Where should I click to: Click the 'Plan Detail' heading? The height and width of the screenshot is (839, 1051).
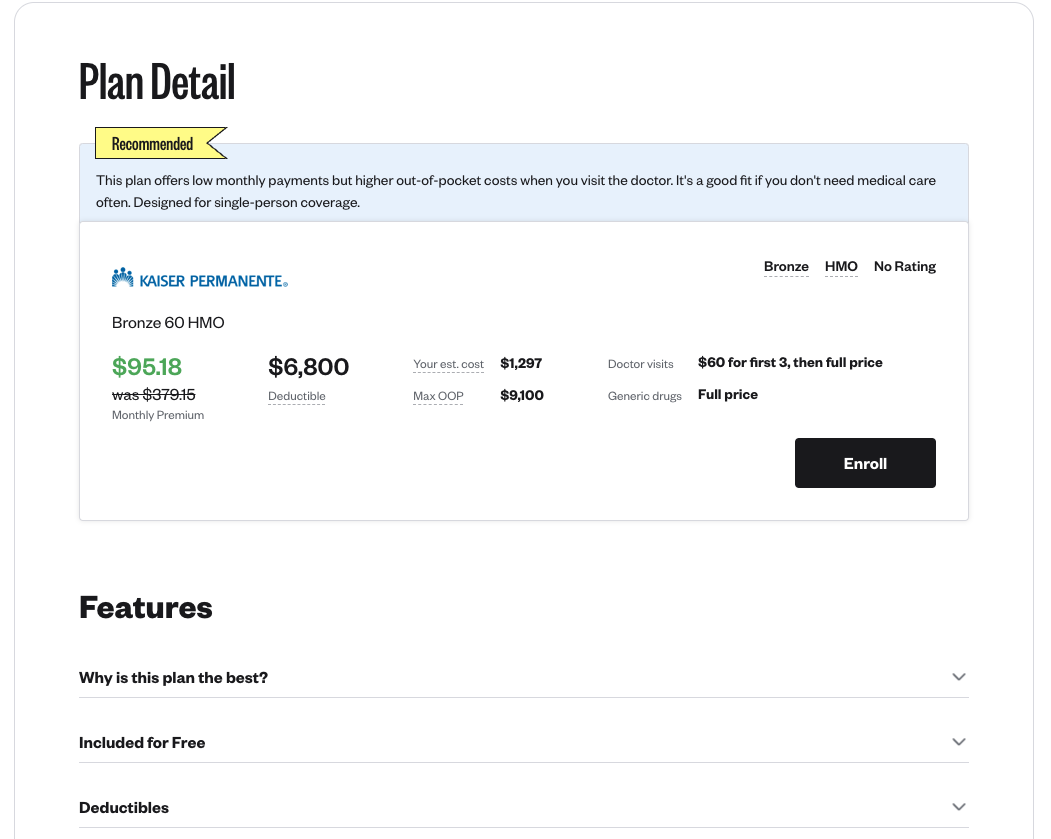pos(157,82)
